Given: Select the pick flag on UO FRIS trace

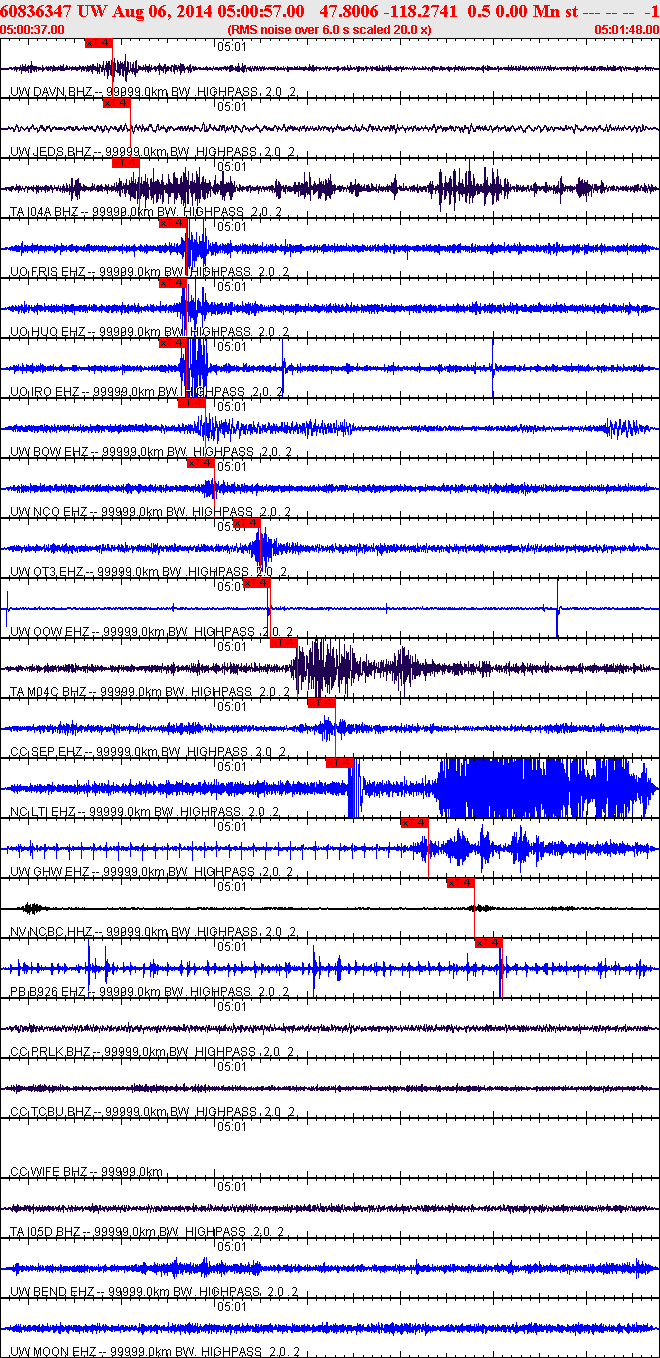Looking at the screenshot, I should pyautogui.click(x=173, y=223).
